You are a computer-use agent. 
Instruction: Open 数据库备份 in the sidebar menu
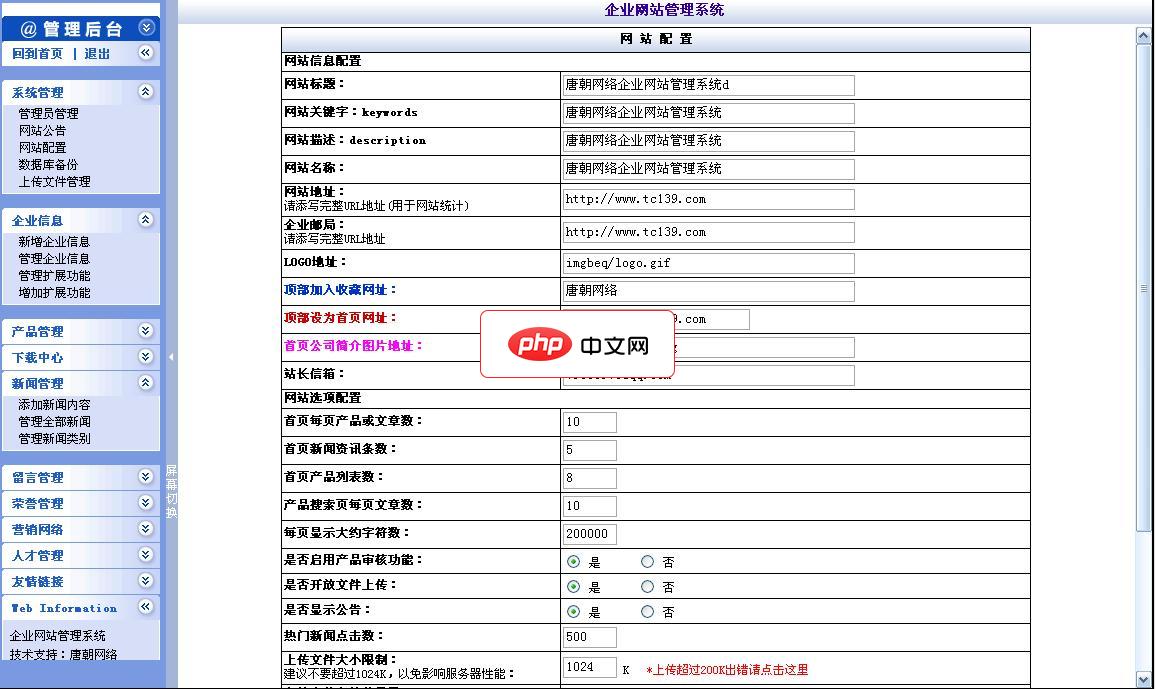(48, 165)
